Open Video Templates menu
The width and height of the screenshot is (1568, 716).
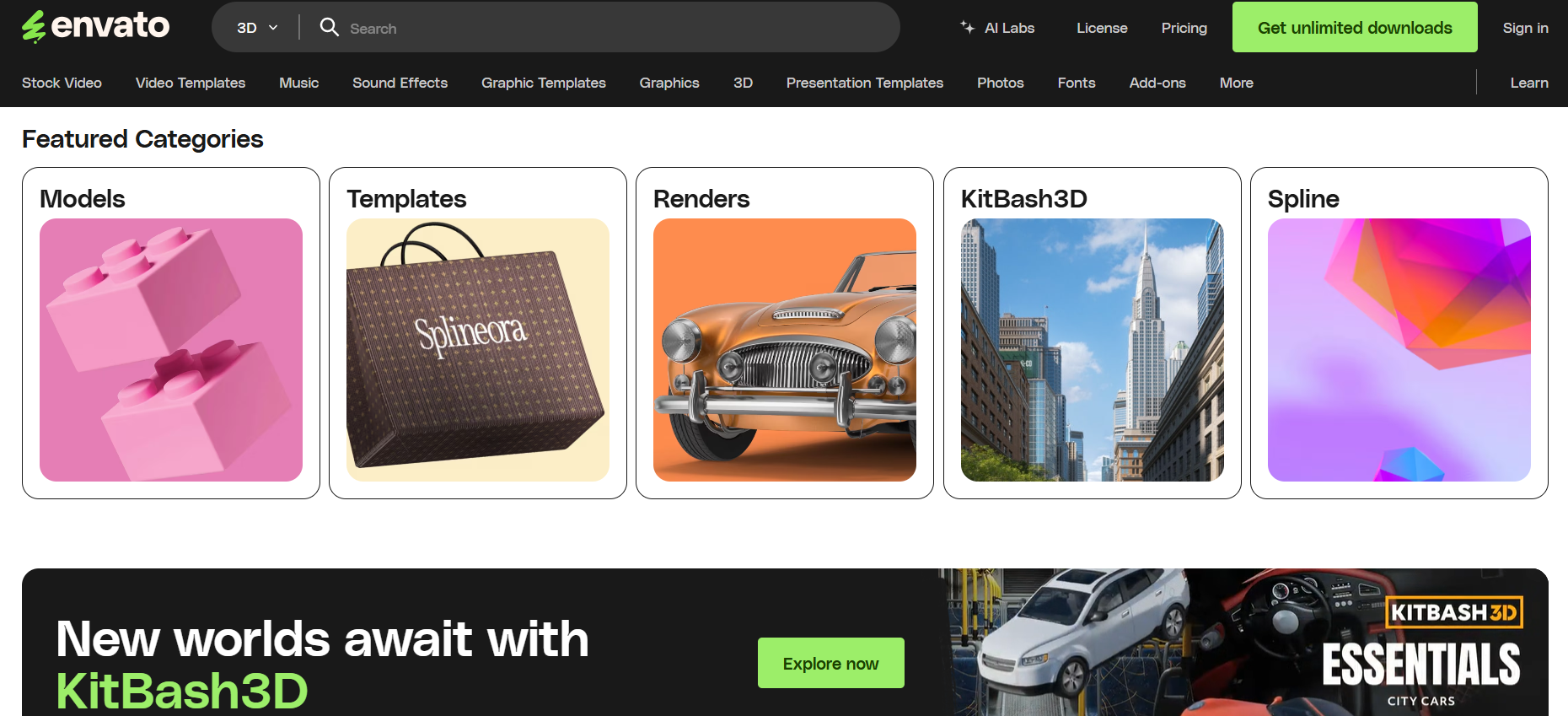pyautogui.click(x=191, y=83)
